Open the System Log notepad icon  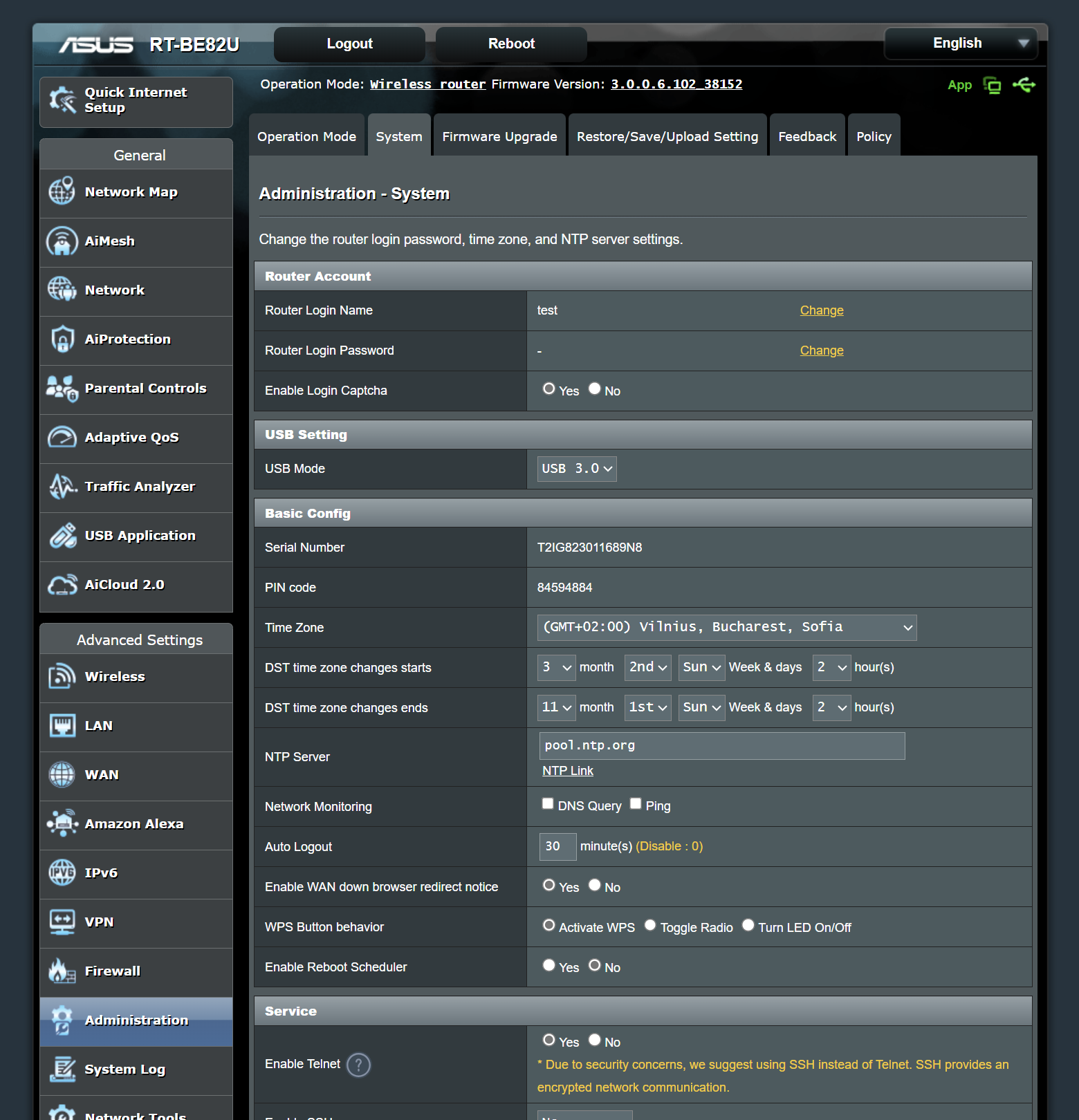tap(62, 1069)
